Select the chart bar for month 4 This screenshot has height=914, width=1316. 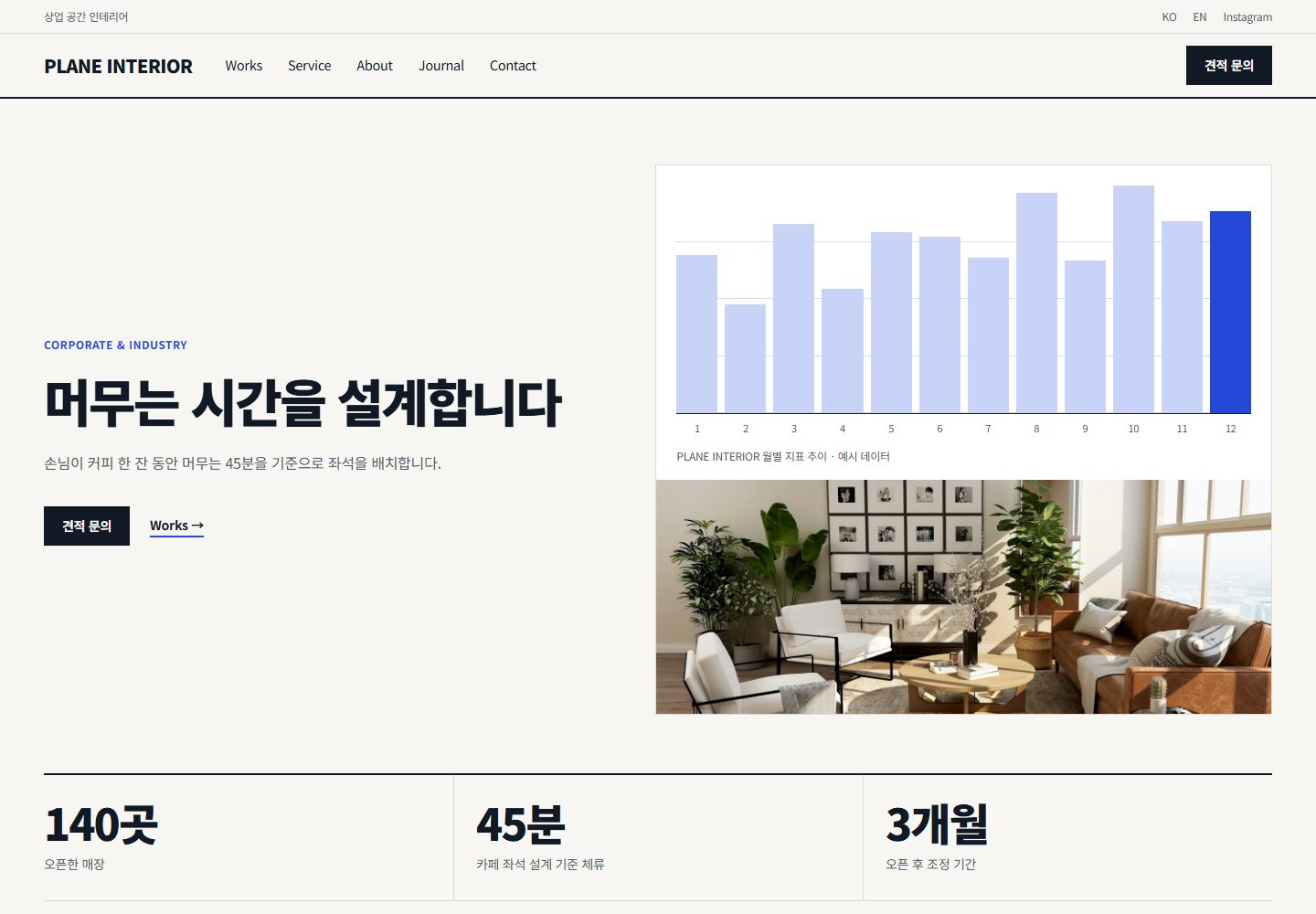(843, 351)
